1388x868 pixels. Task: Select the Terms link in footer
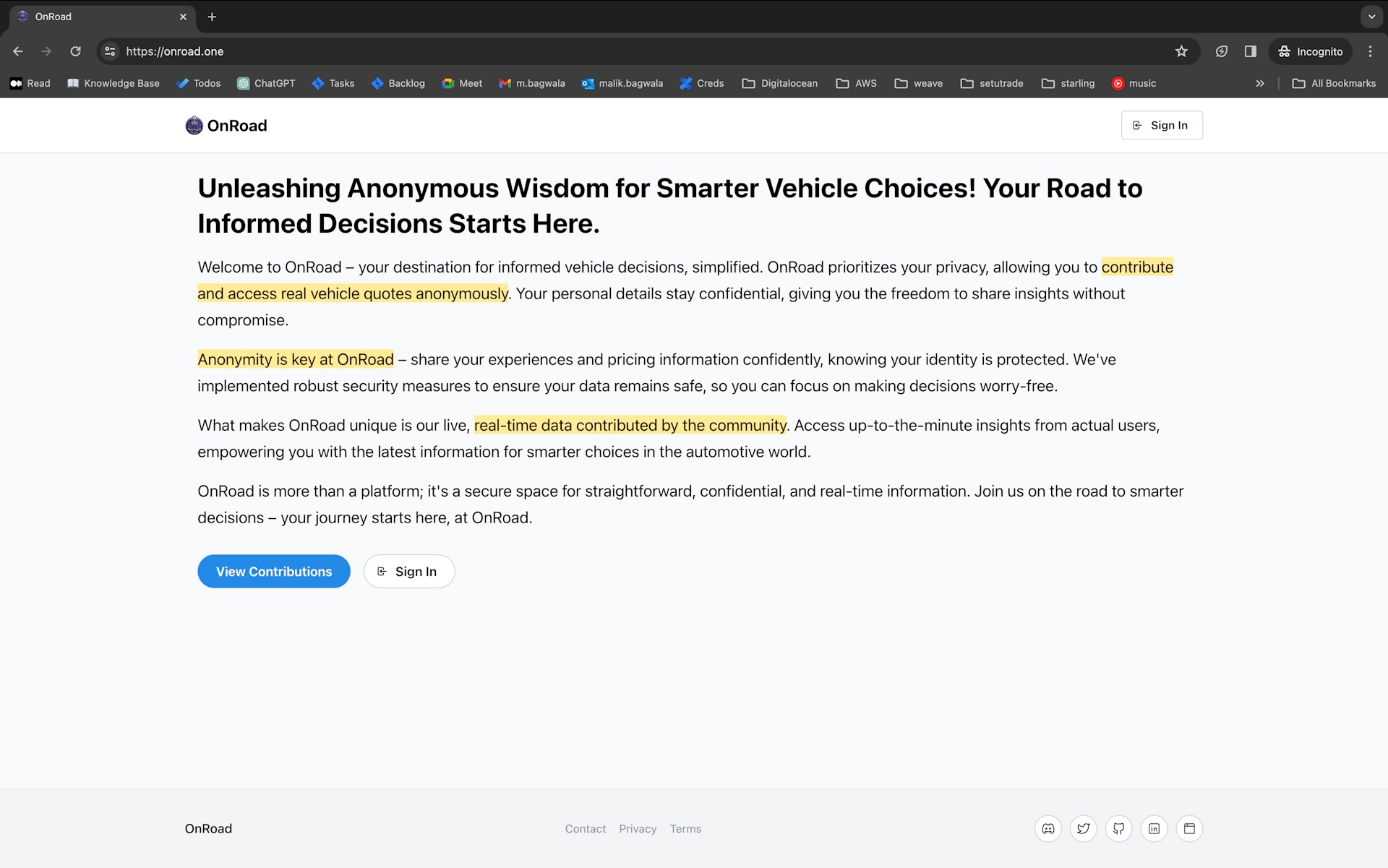685,828
